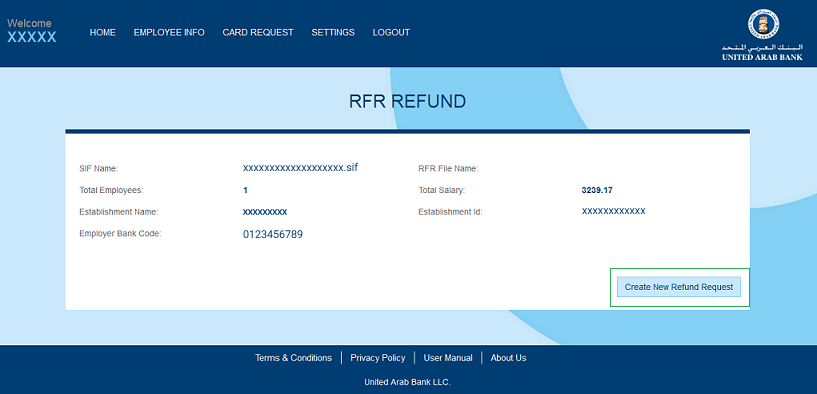The image size is (817, 394).
Task: Open SETTINGS from navigation bar
Action: [x=333, y=32]
